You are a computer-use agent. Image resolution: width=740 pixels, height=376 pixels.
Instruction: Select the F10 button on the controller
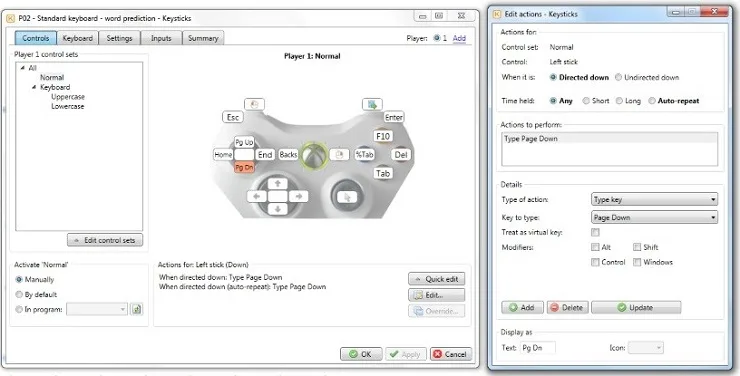point(383,136)
